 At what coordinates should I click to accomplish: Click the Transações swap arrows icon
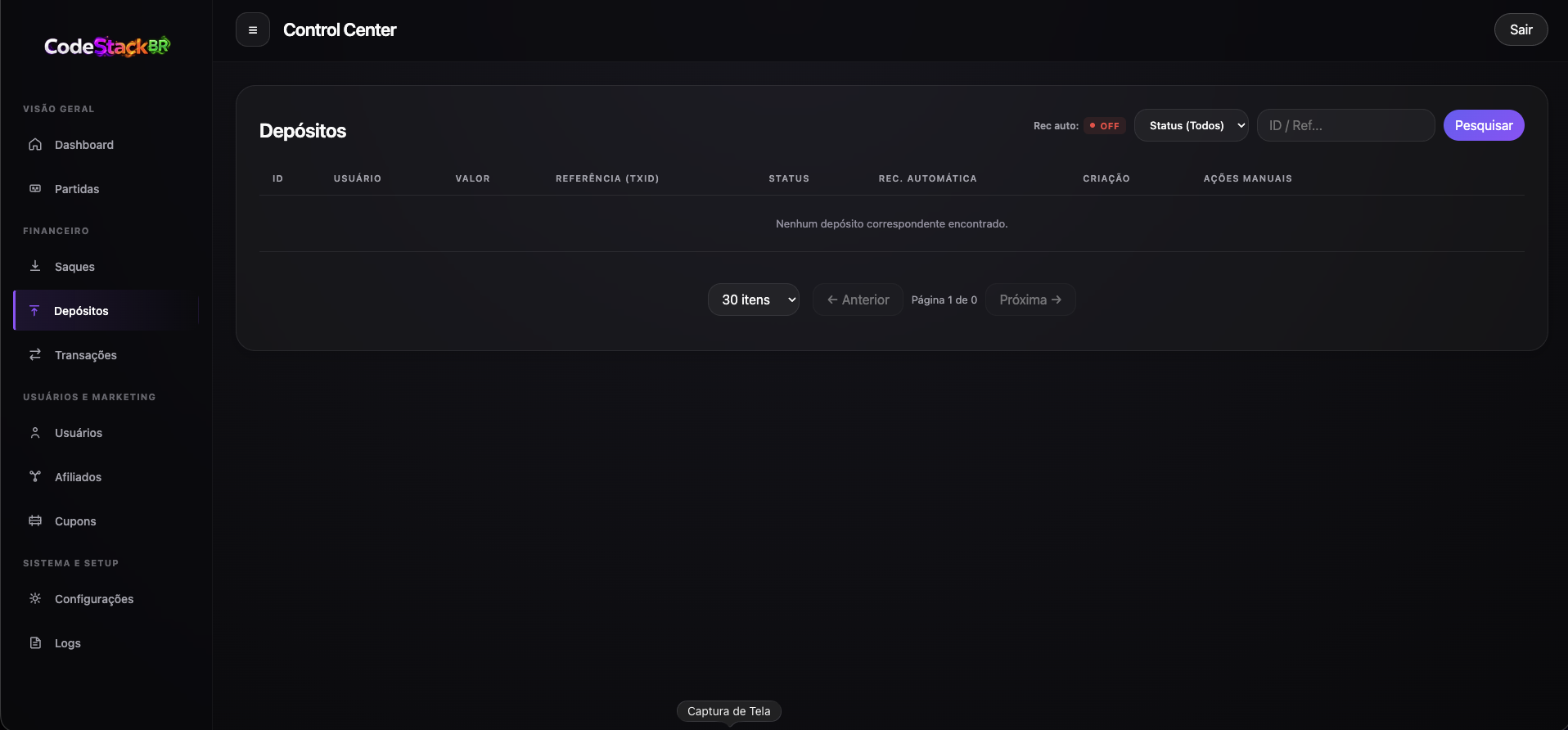(x=35, y=355)
